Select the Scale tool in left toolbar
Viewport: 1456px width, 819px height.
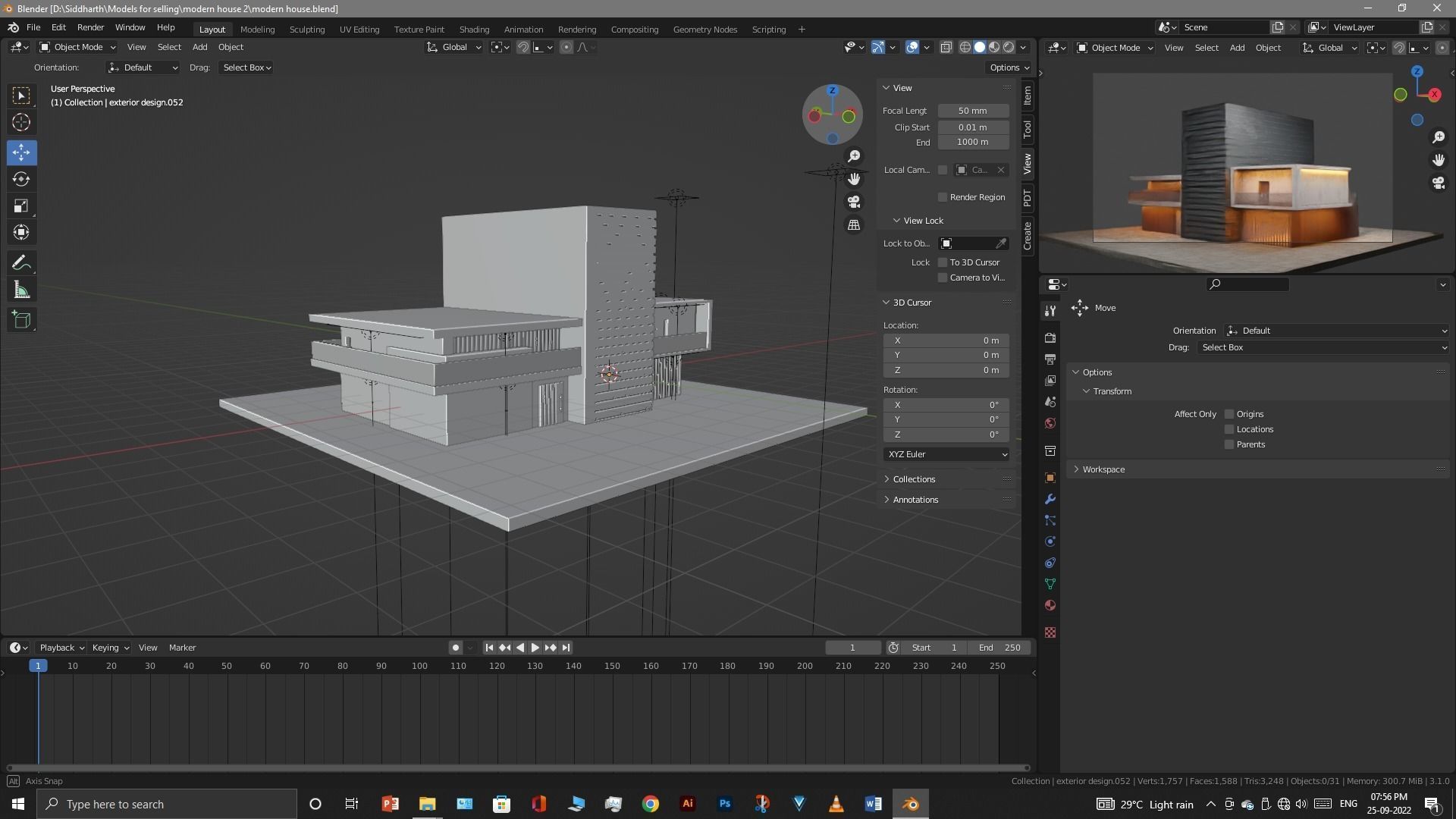(21, 206)
